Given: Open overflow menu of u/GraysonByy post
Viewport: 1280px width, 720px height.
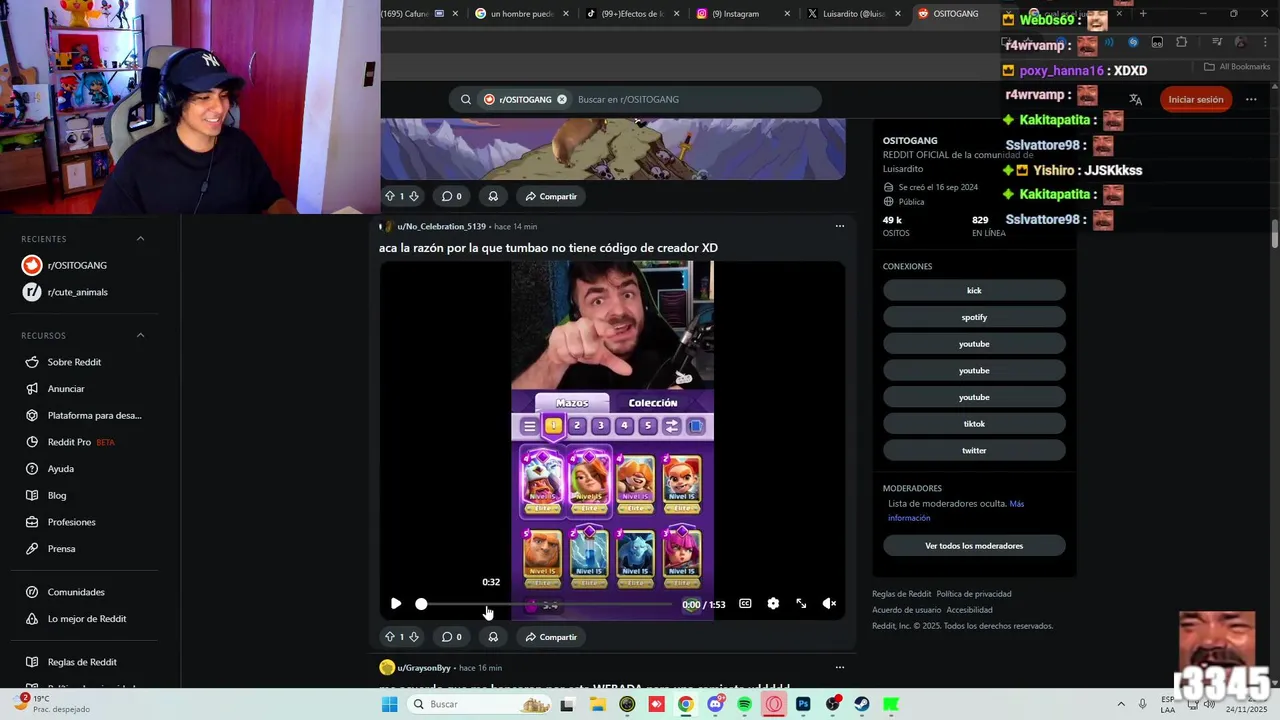Looking at the screenshot, I should pyautogui.click(x=840, y=667).
